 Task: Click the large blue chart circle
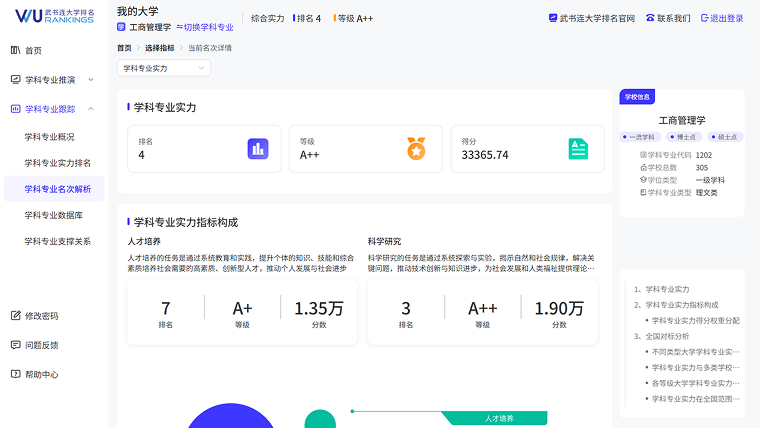(x=231, y=417)
